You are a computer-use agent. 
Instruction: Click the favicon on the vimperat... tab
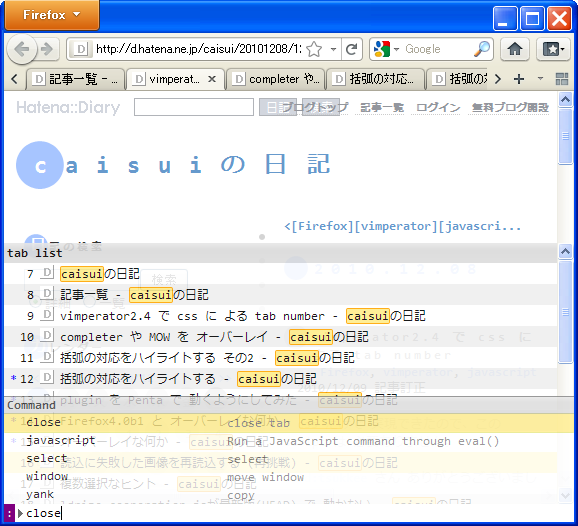pyautogui.click(x=139, y=79)
